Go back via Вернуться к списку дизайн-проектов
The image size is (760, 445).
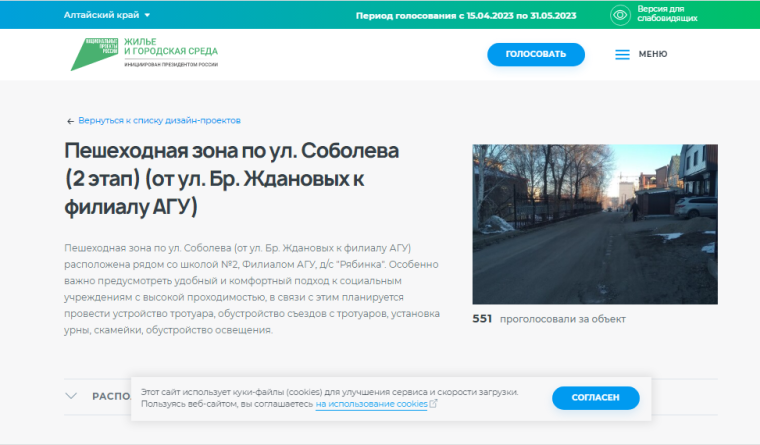(x=159, y=120)
